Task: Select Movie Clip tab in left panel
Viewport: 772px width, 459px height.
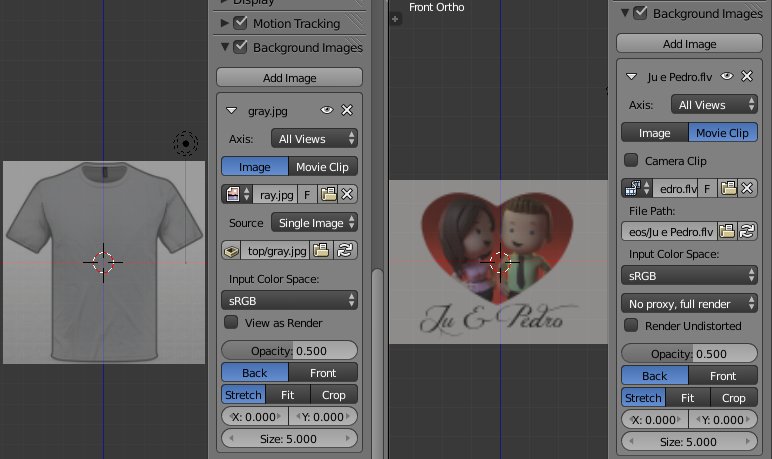Action: 322,166
